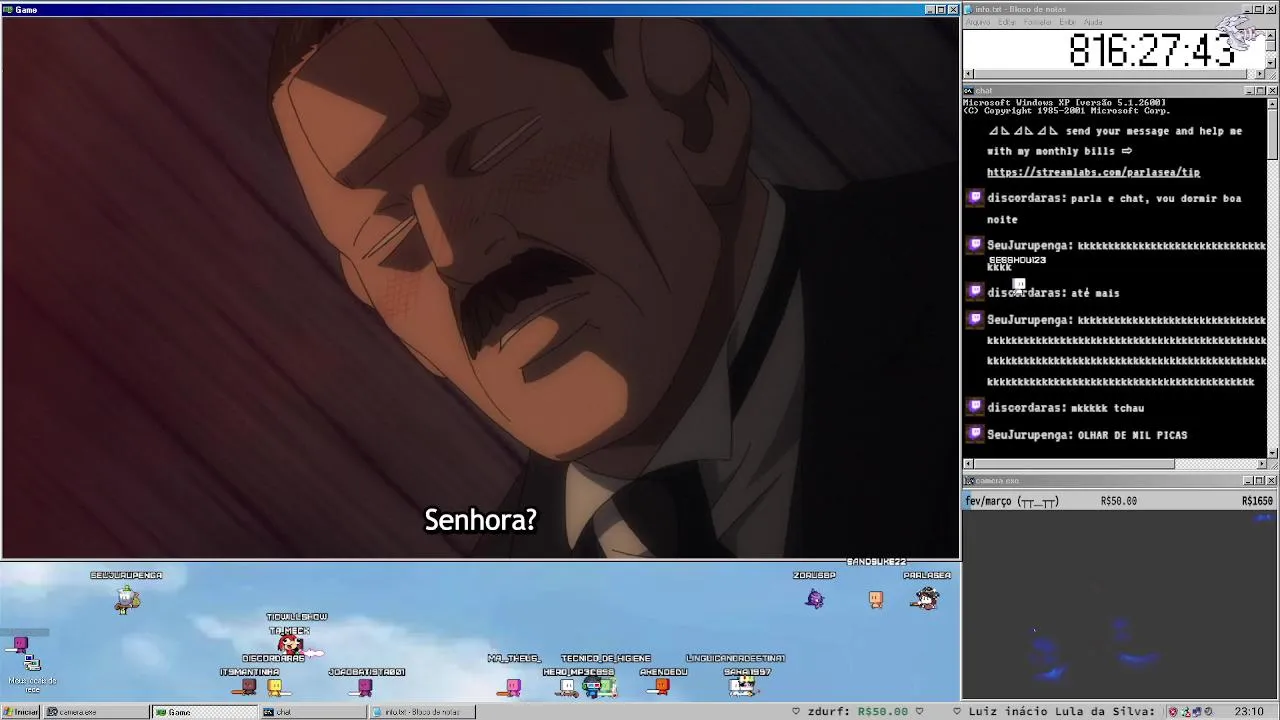The width and height of the screenshot is (1280, 720).
Task: Click the discordaras mkkkkk tchau message
Action: pos(1065,408)
